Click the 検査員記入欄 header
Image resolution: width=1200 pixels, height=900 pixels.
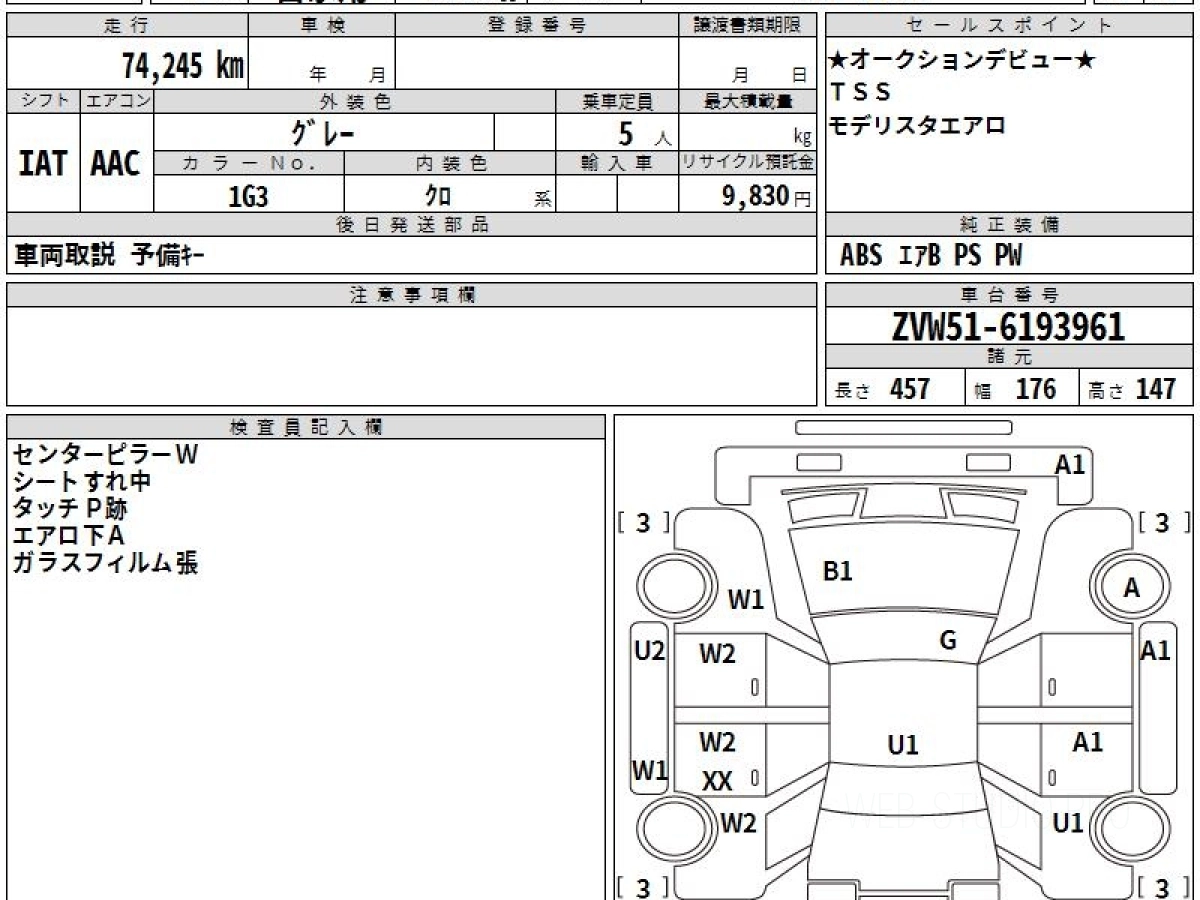(x=306, y=426)
